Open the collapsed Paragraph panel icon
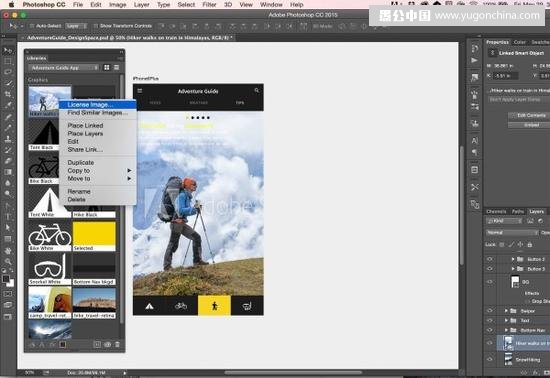The width and height of the screenshot is (550, 378). (475, 152)
